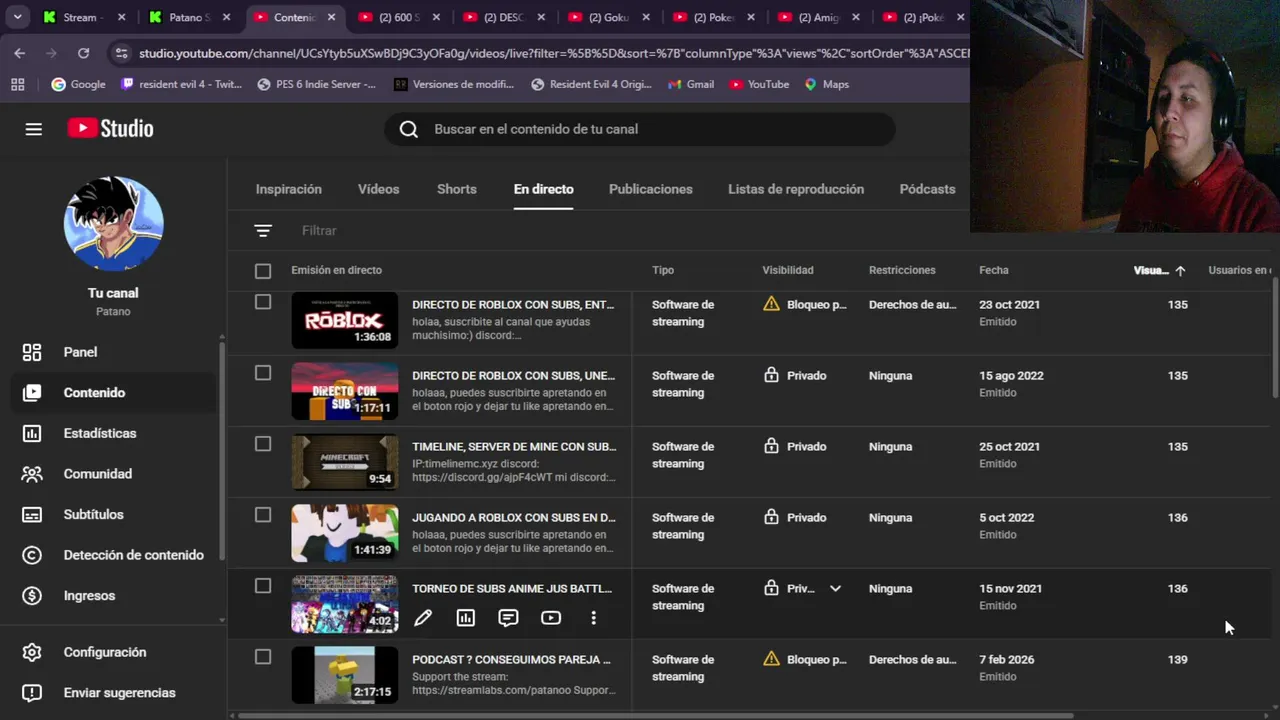
Task: Click lock icon on 15 ago 2022 row
Action: [x=771, y=375]
